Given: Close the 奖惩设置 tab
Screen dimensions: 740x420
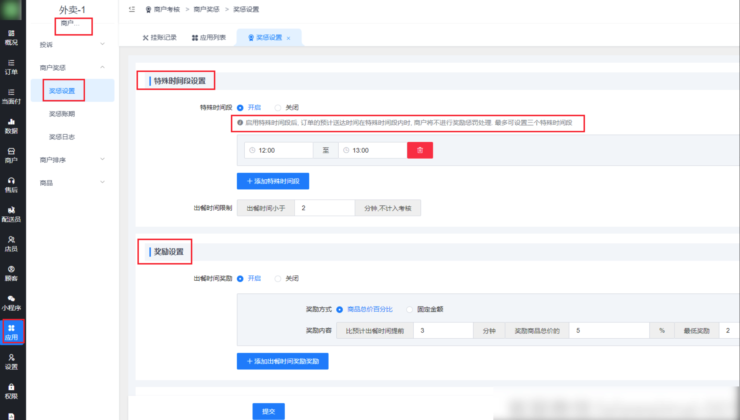Looking at the screenshot, I should [x=288, y=38].
